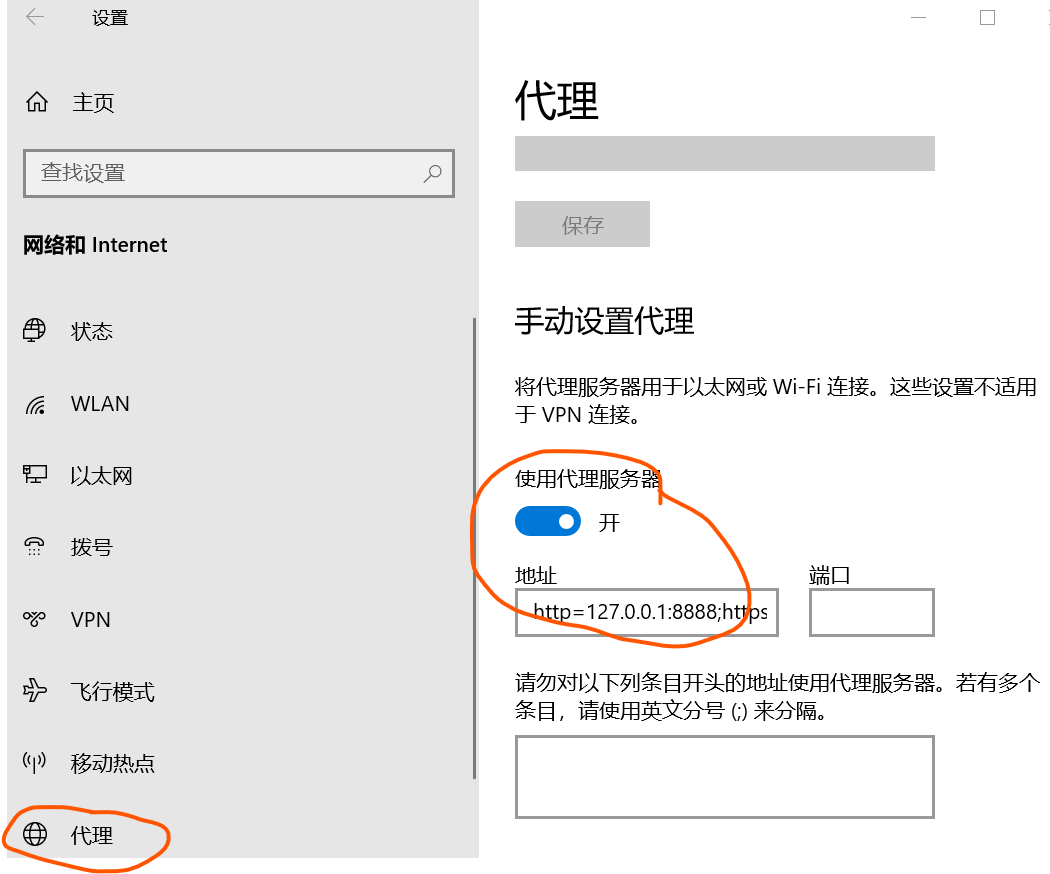Click the Mobile hotspot icon
The width and height of the screenshot is (1050, 874).
point(35,763)
